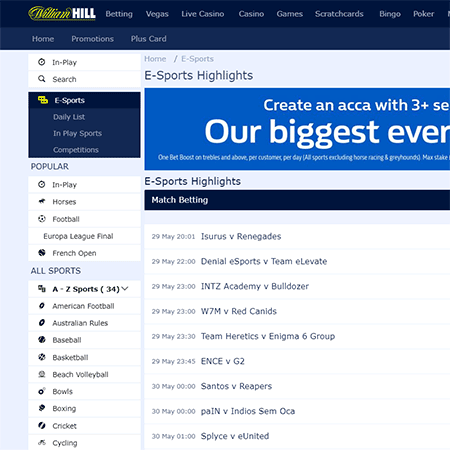Click the acca bet boost banner

pos(297,129)
